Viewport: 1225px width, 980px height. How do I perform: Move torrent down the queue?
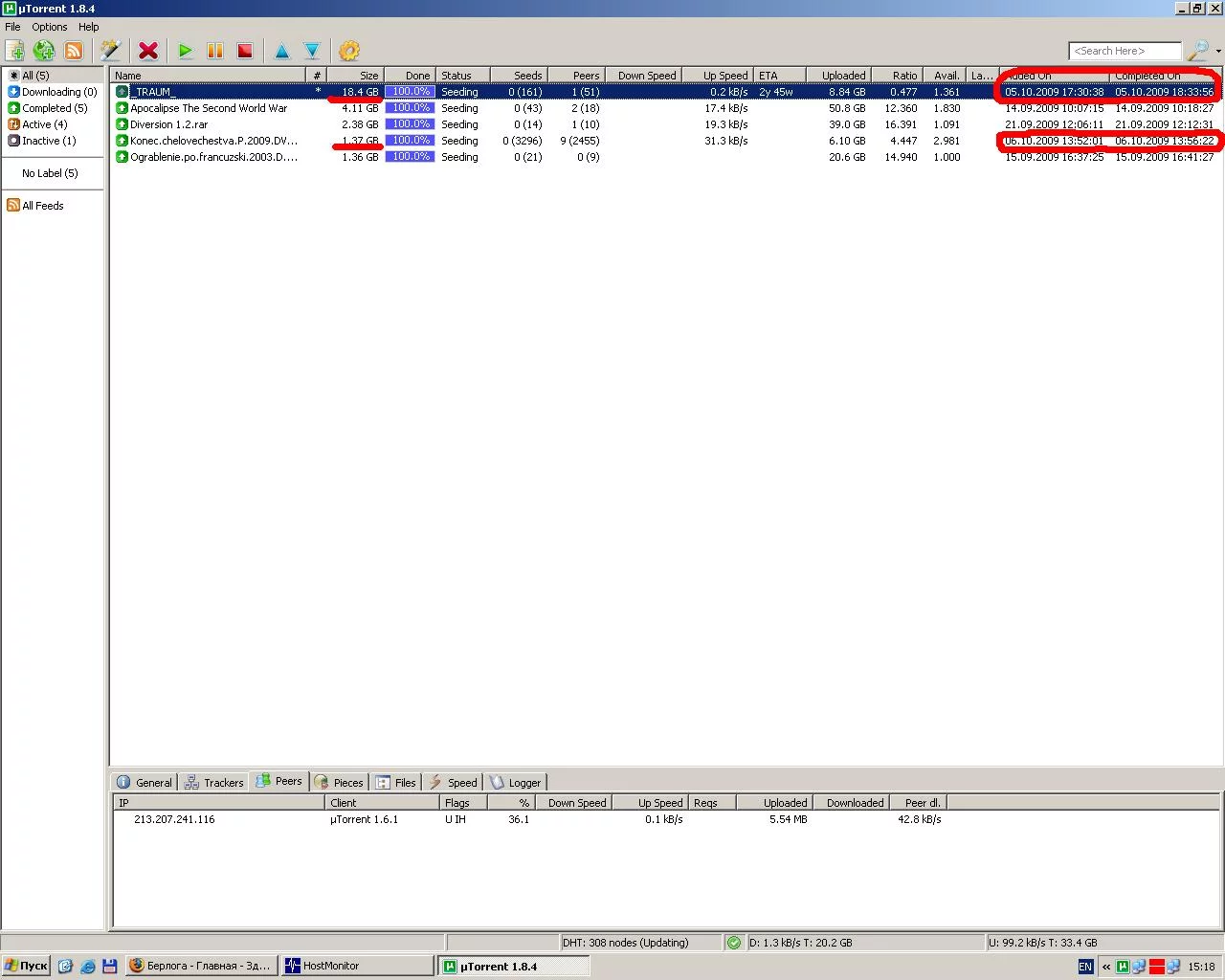[312, 51]
